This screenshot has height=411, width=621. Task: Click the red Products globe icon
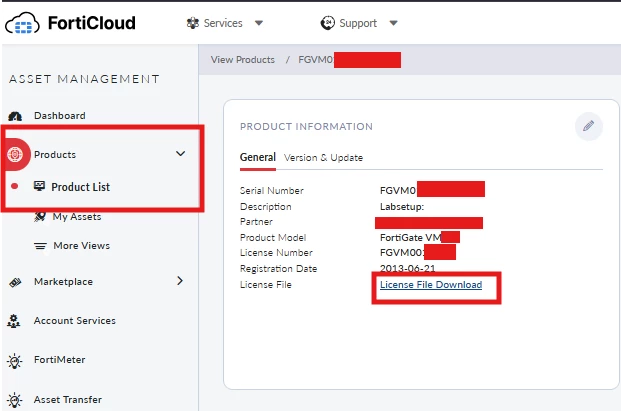click(x=15, y=154)
